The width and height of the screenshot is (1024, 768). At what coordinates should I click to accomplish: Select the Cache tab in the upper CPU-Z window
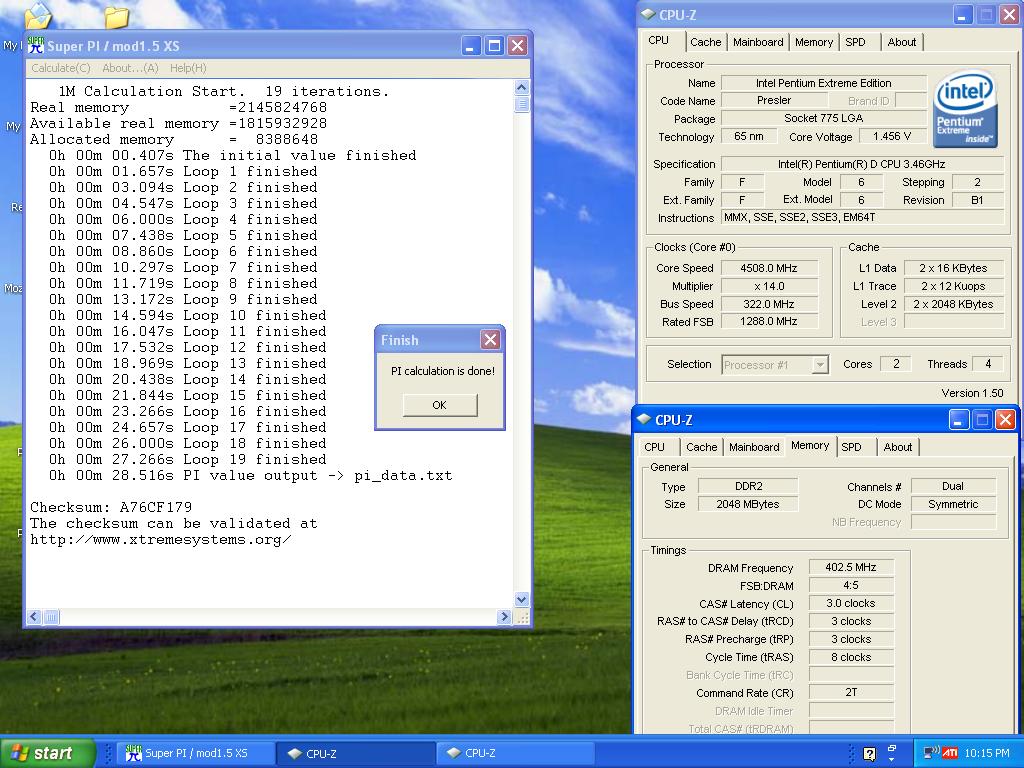[705, 42]
